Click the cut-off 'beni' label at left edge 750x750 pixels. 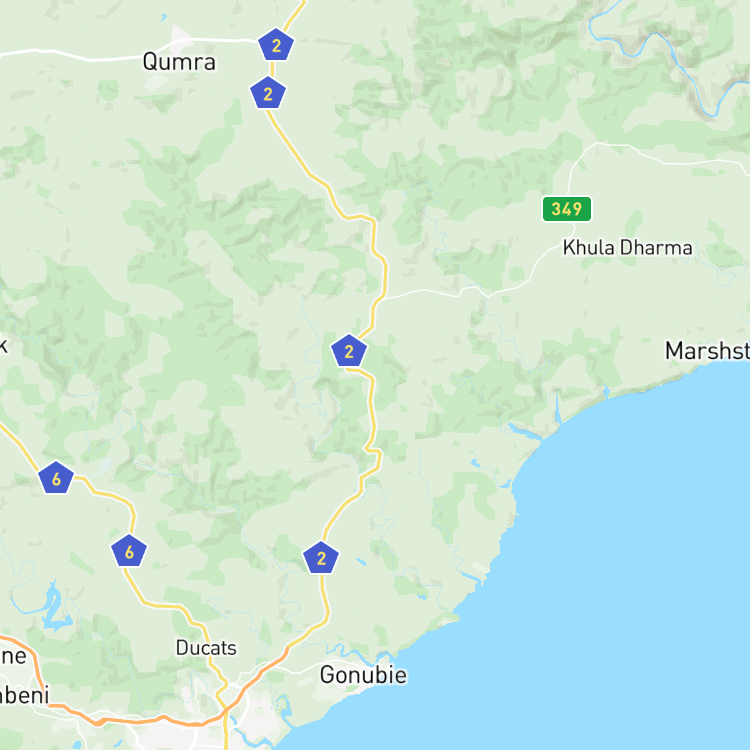coord(24,695)
